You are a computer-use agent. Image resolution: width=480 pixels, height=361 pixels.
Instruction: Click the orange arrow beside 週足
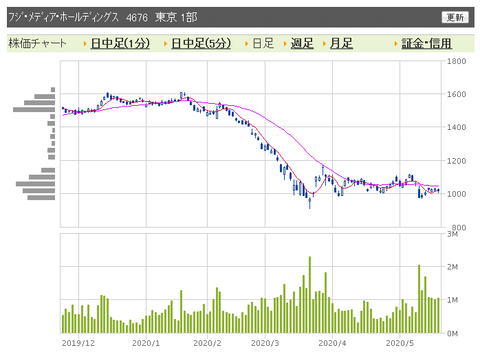(285, 44)
